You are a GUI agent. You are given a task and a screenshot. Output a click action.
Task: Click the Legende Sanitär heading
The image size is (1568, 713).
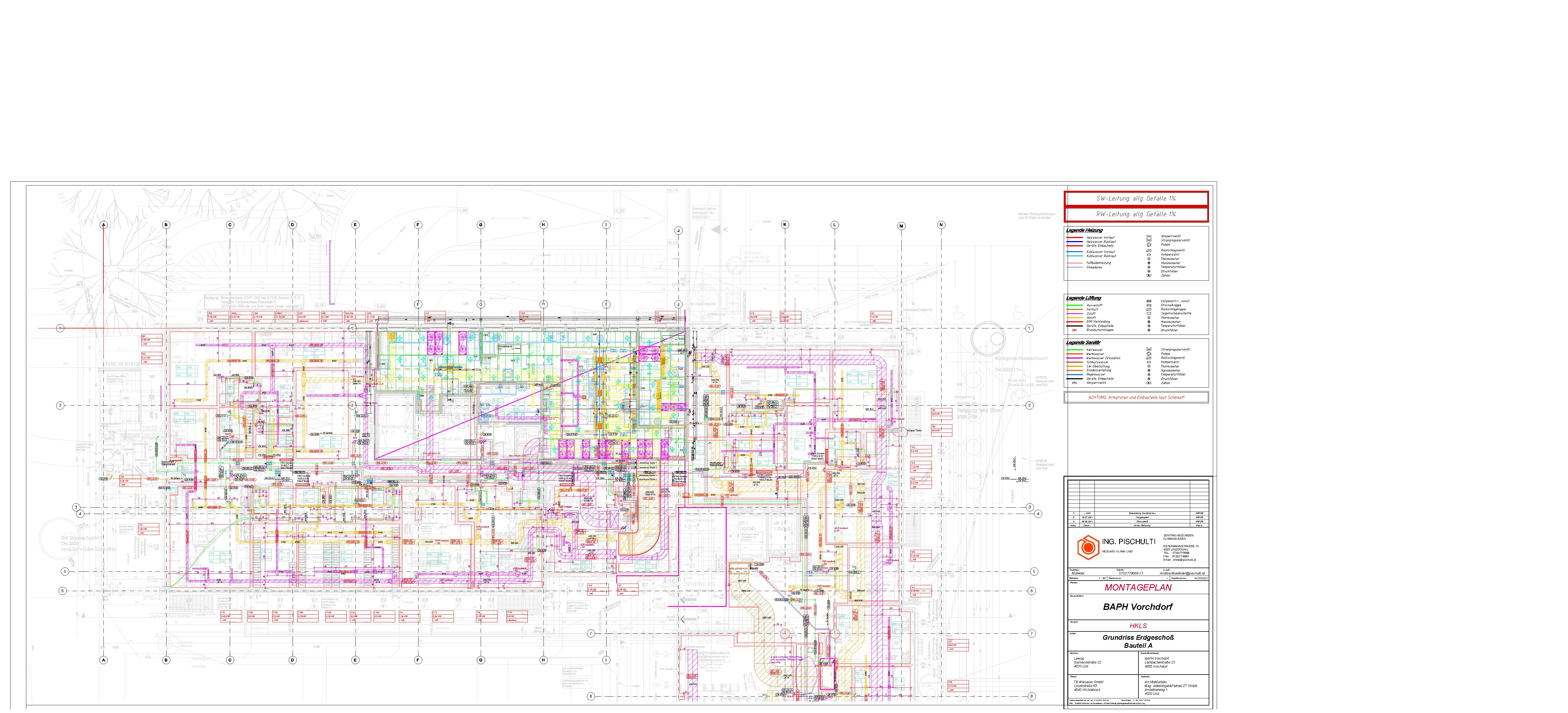(1084, 343)
